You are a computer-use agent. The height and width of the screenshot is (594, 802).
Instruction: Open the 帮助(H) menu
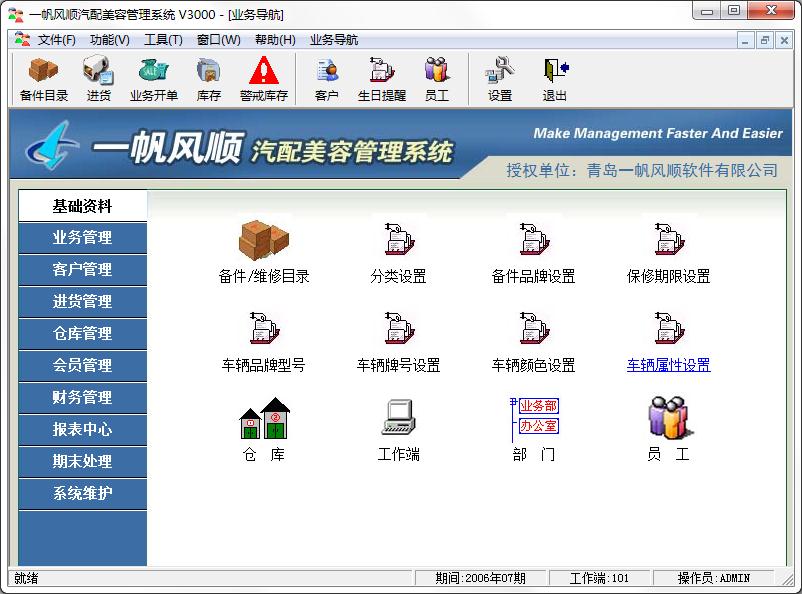[x=275, y=40]
